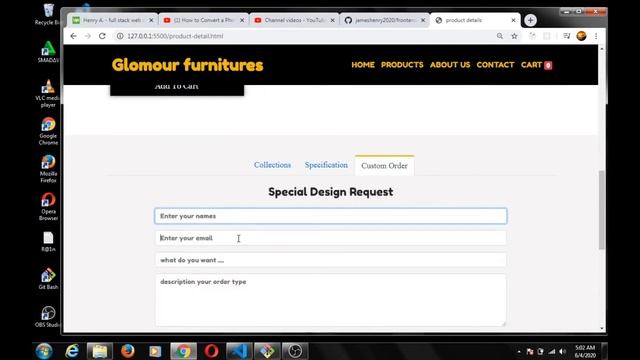Go to HOME in the navbar
This screenshot has width=640, height=360.
[363, 65]
